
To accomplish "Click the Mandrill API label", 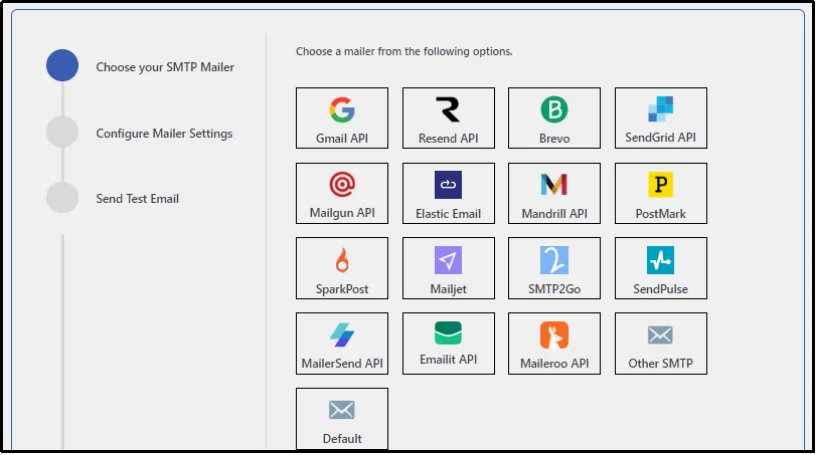I will pos(554,214).
